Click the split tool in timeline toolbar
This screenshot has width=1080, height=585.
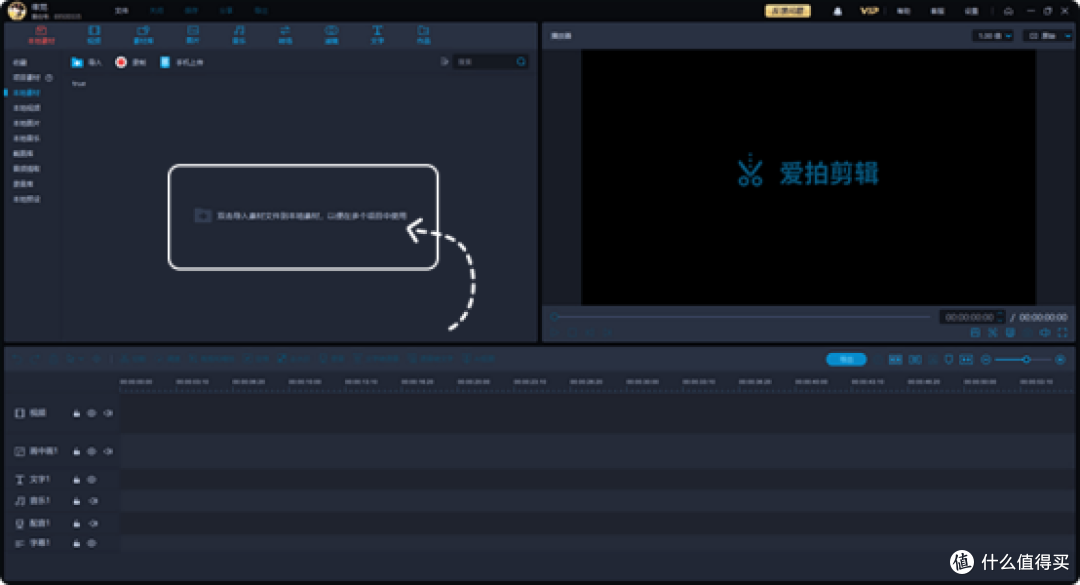(133, 360)
